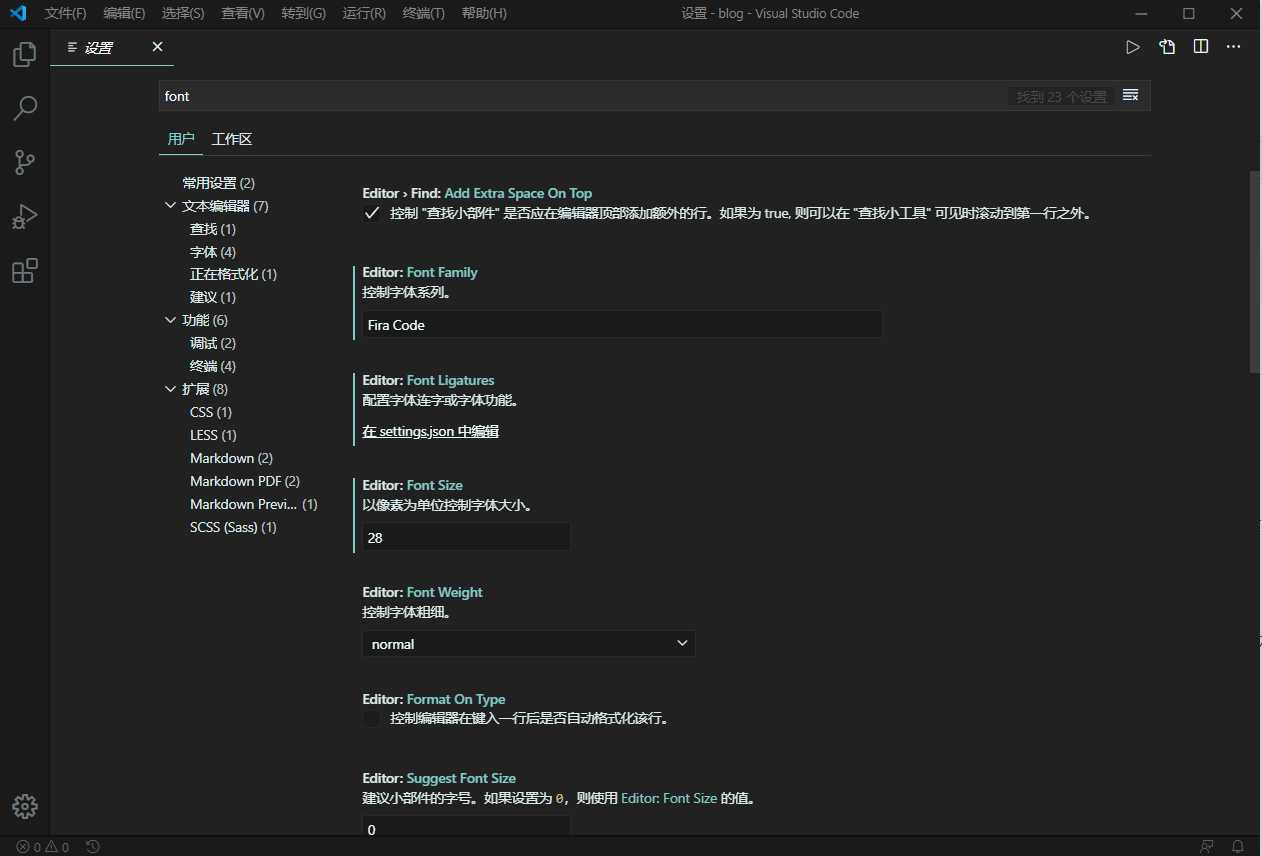Split the editor to the right

1201,47
